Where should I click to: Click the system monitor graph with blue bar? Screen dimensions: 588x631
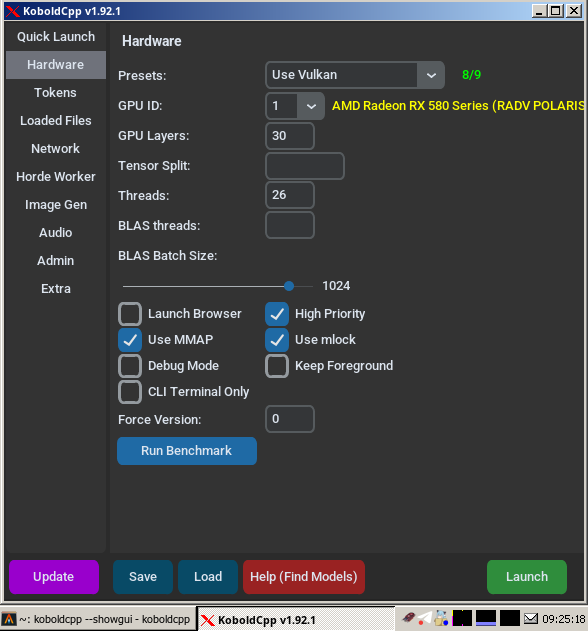point(486,618)
